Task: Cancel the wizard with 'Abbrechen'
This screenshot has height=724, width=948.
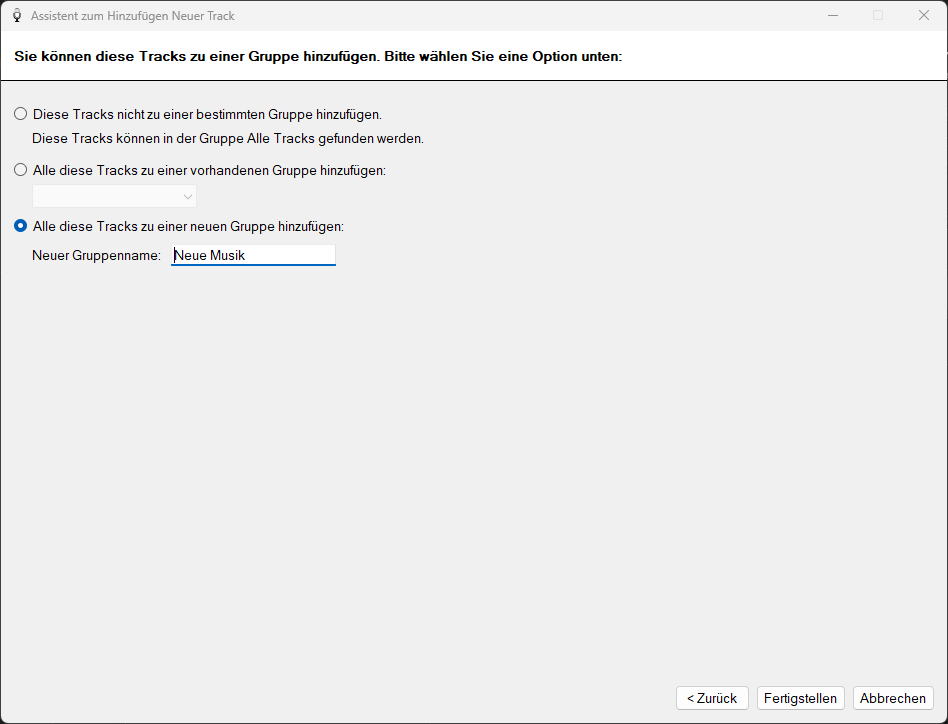Action: click(x=893, y=698)
